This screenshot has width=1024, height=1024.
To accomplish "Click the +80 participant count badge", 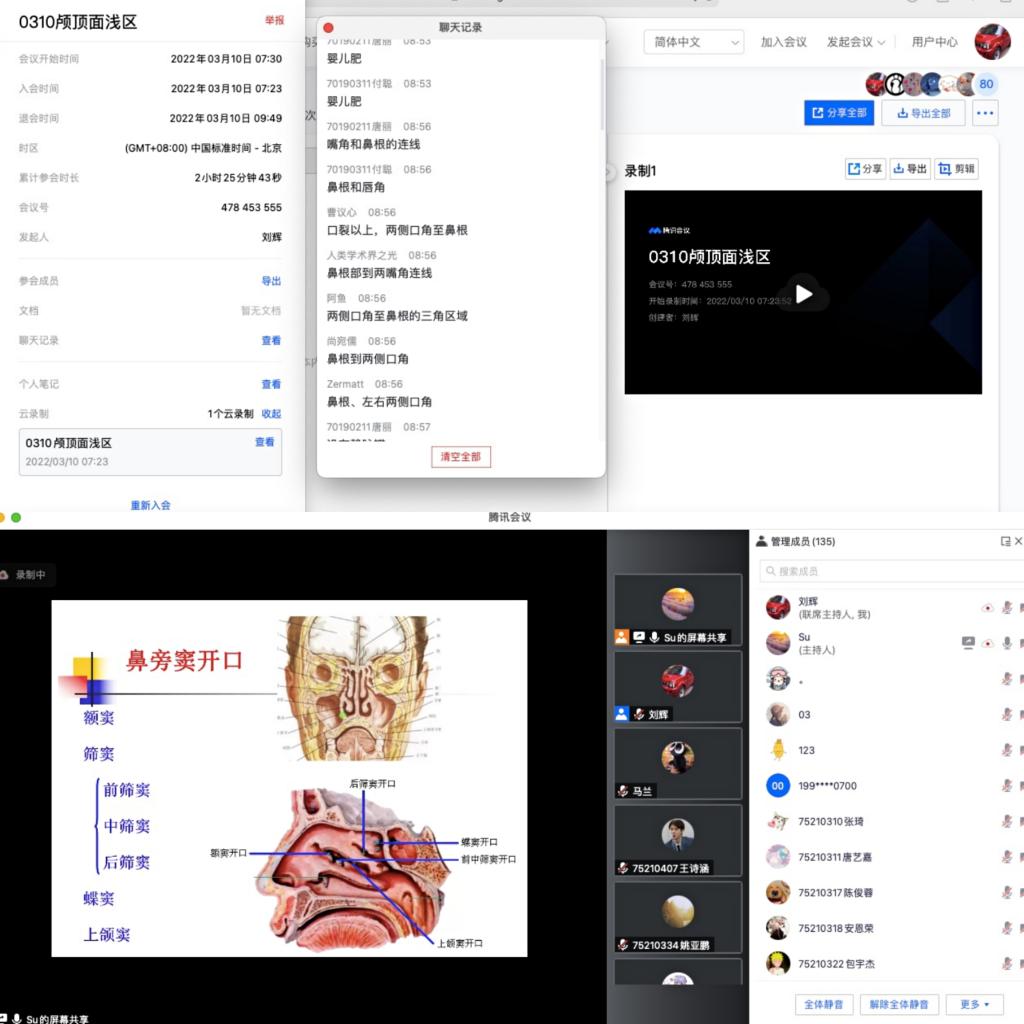I will pyautogui.click(x=986, y=84).
